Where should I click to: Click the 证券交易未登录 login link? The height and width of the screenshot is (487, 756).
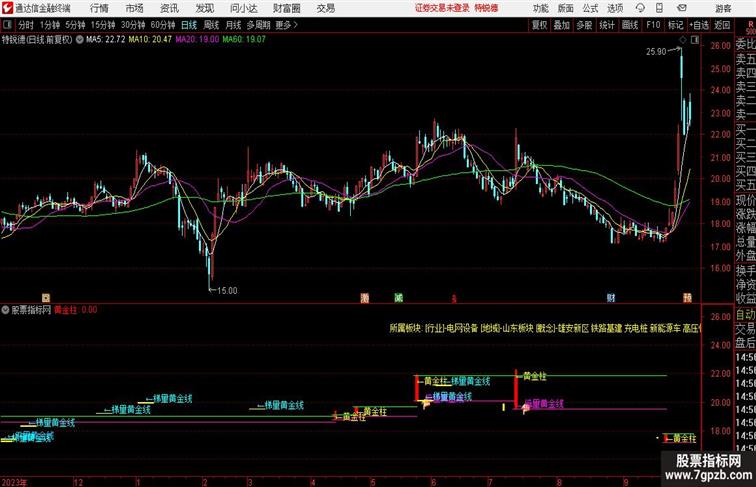point(442,8)
